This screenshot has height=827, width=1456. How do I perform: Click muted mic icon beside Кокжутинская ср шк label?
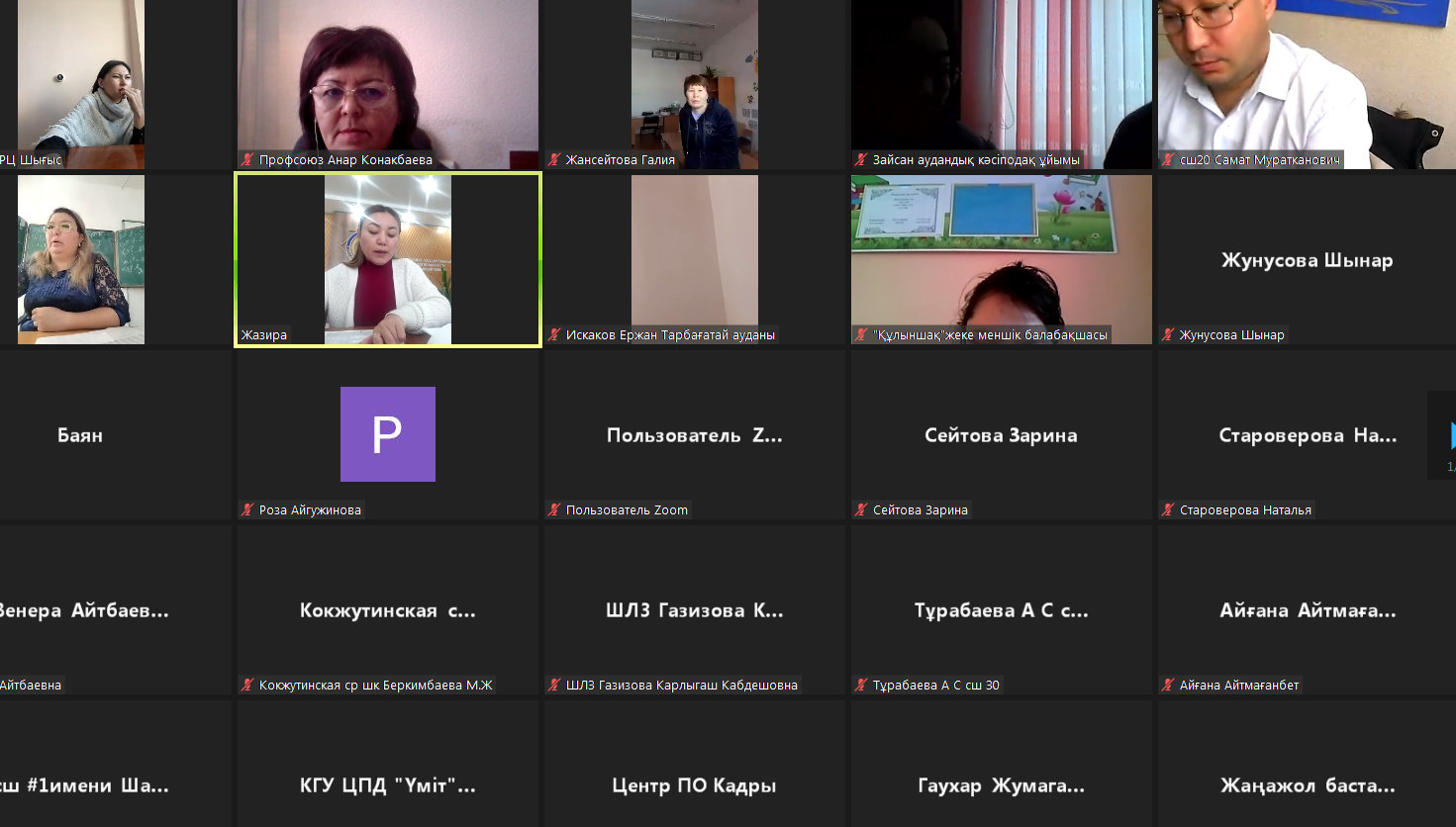tap(247, 685)
